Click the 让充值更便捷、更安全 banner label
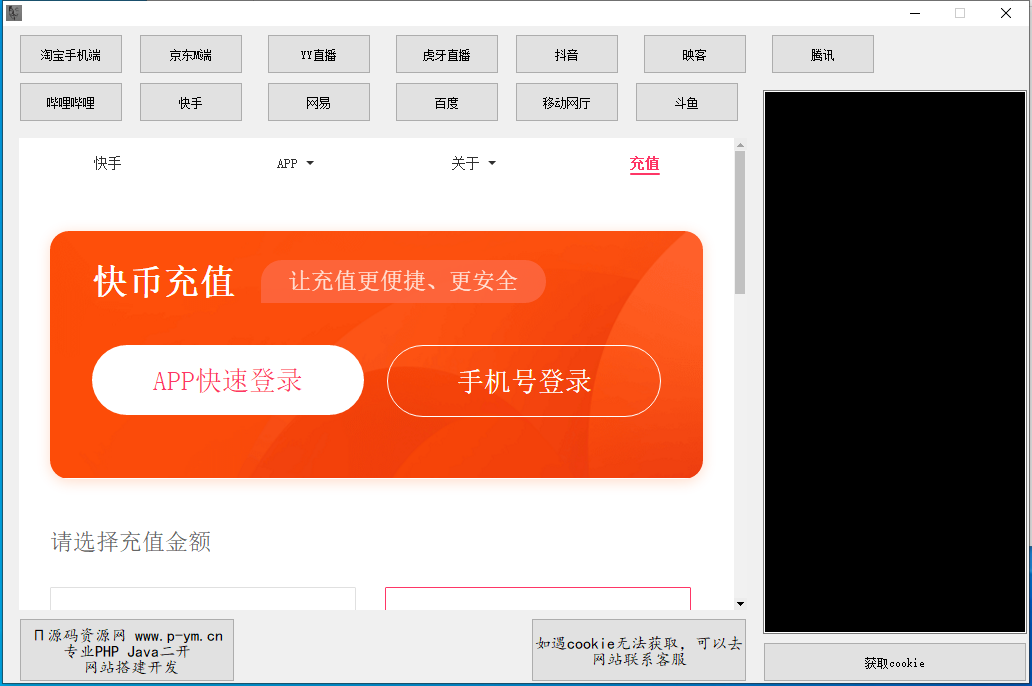Image resolution: width=1032 pixels, height=686 pixels. 403,281
